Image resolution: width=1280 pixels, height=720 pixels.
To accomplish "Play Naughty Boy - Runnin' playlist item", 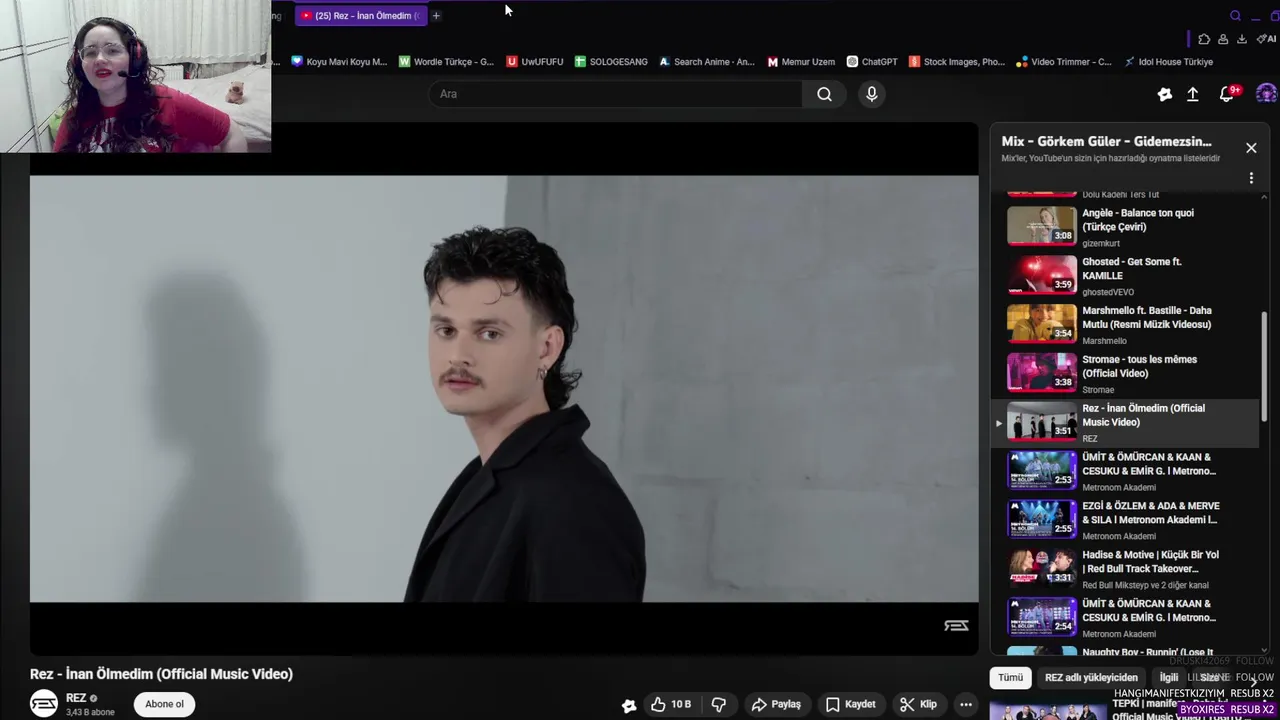I will [x=1125, y=651].
